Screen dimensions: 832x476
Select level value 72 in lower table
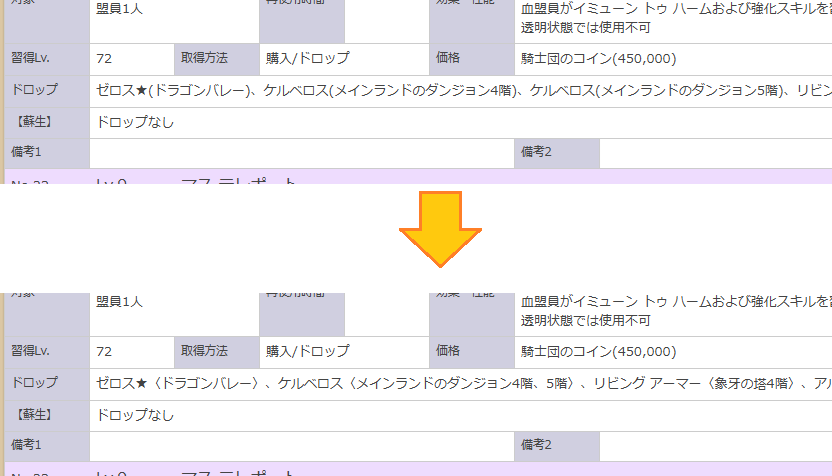(x=132, y=352)
